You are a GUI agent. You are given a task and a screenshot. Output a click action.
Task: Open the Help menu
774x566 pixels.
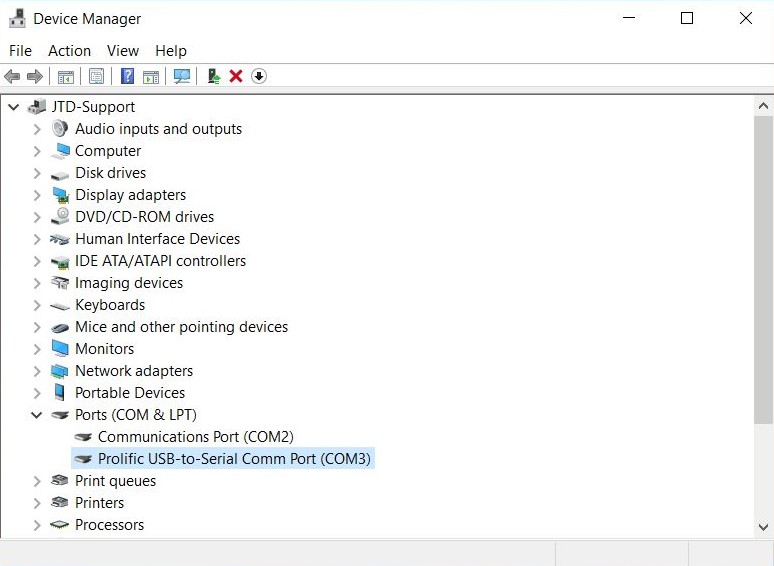[171, 51]
